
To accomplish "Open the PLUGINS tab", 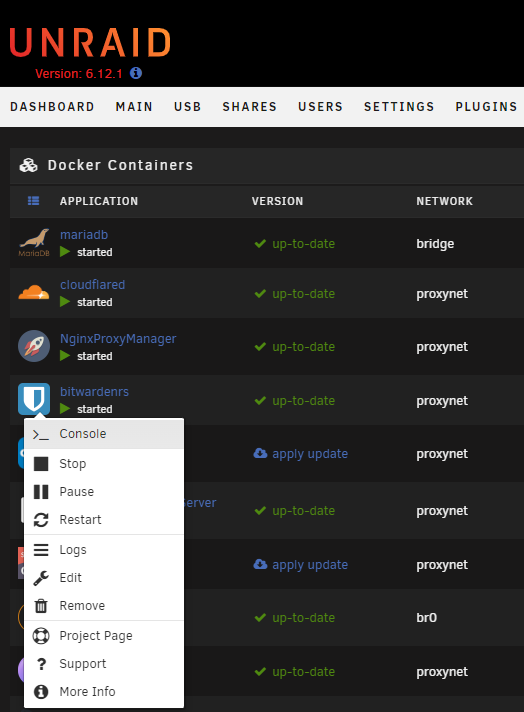I will [x=486, y=107].
